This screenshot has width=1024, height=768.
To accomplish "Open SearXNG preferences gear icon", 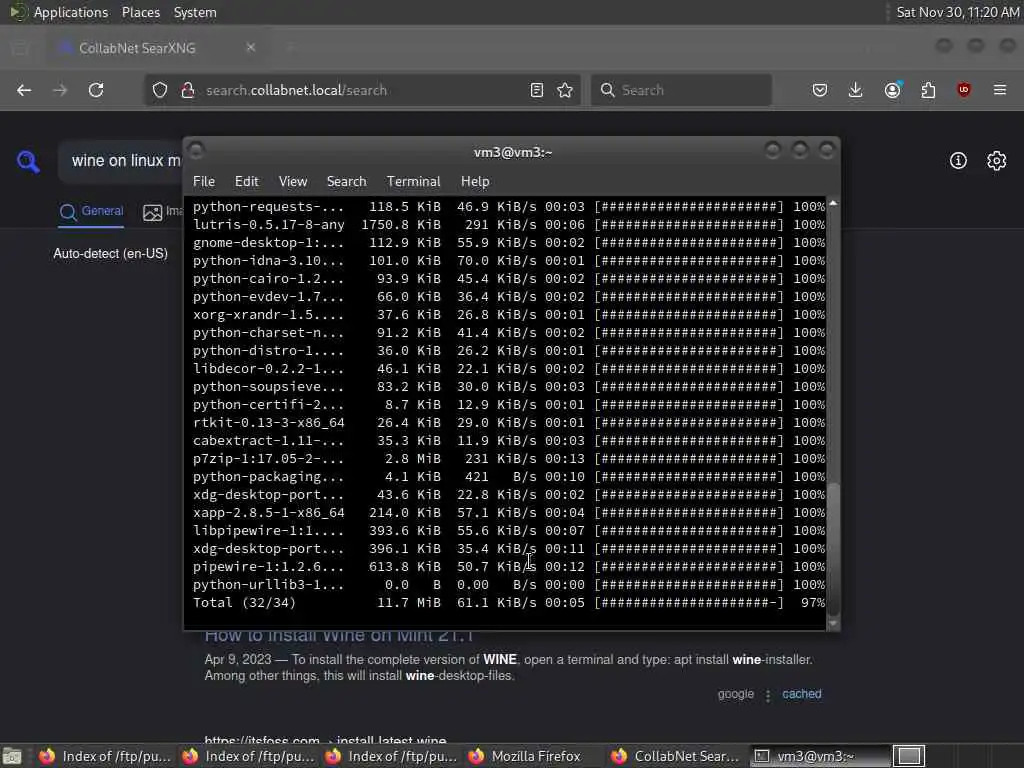I will 997,161.
